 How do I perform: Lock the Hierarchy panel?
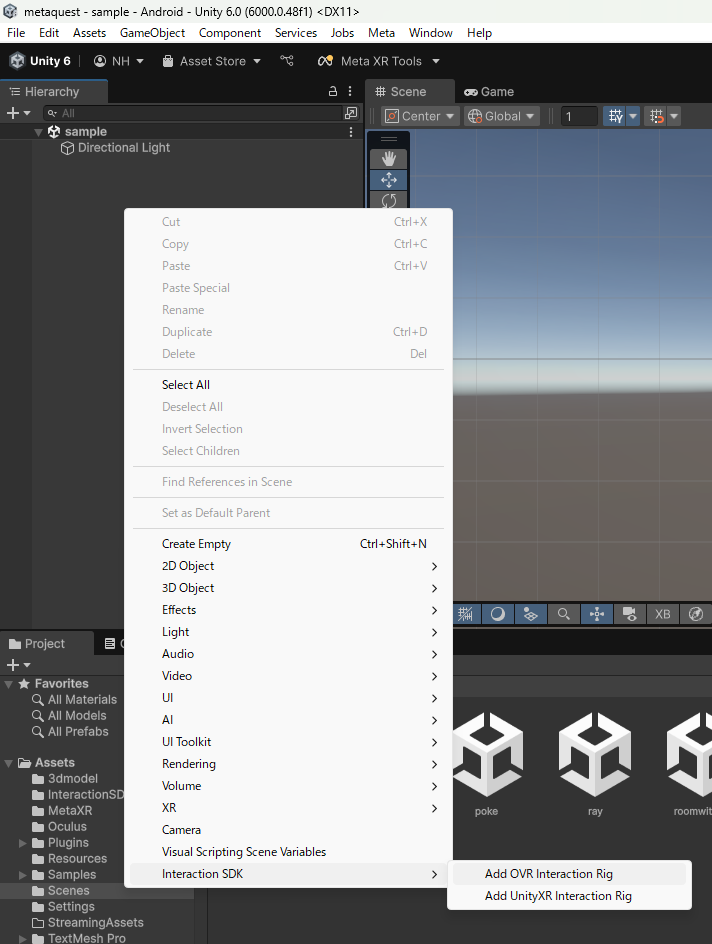pos(333,92)
